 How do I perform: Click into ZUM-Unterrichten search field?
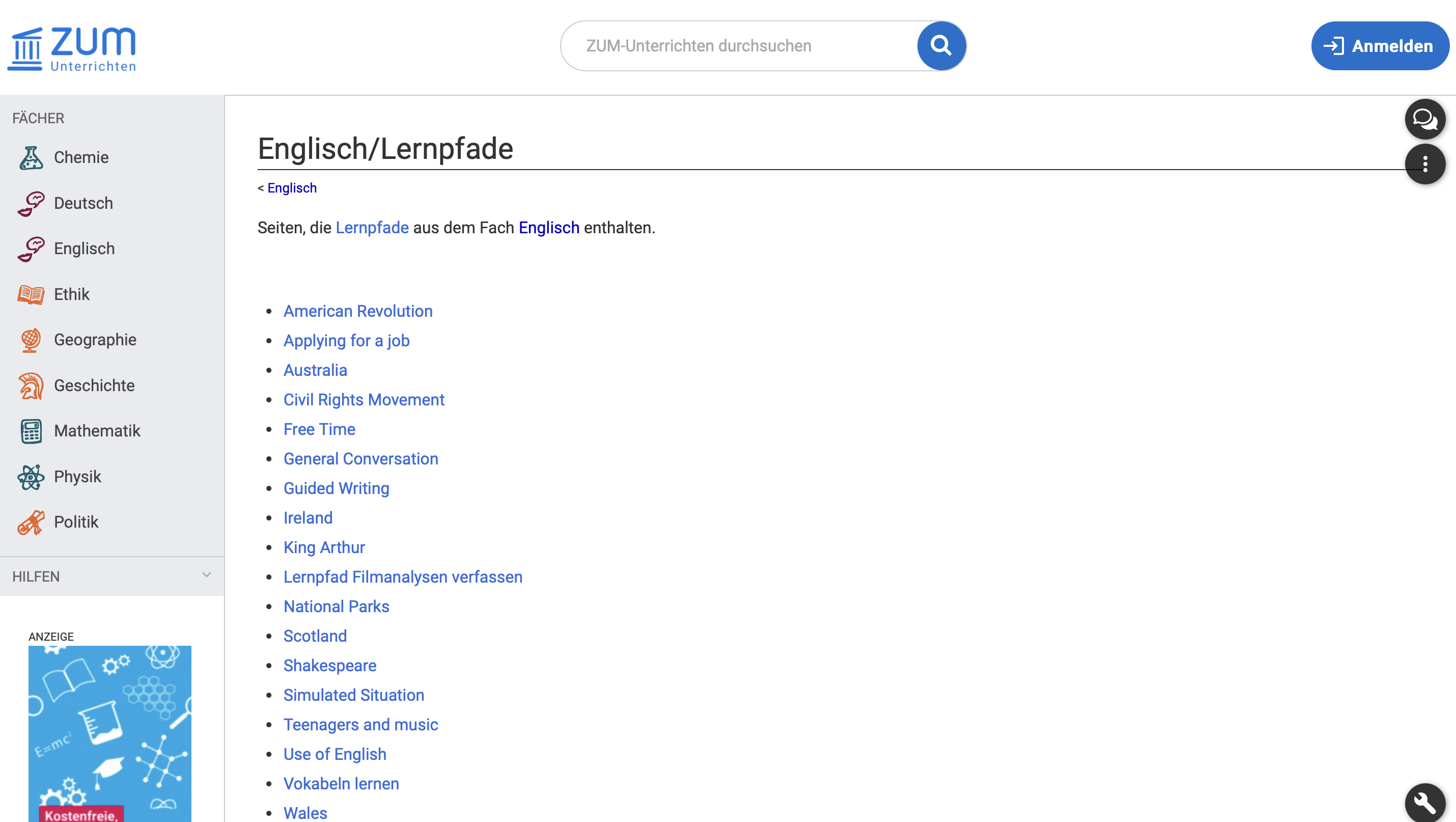click(x=735, y=46)
